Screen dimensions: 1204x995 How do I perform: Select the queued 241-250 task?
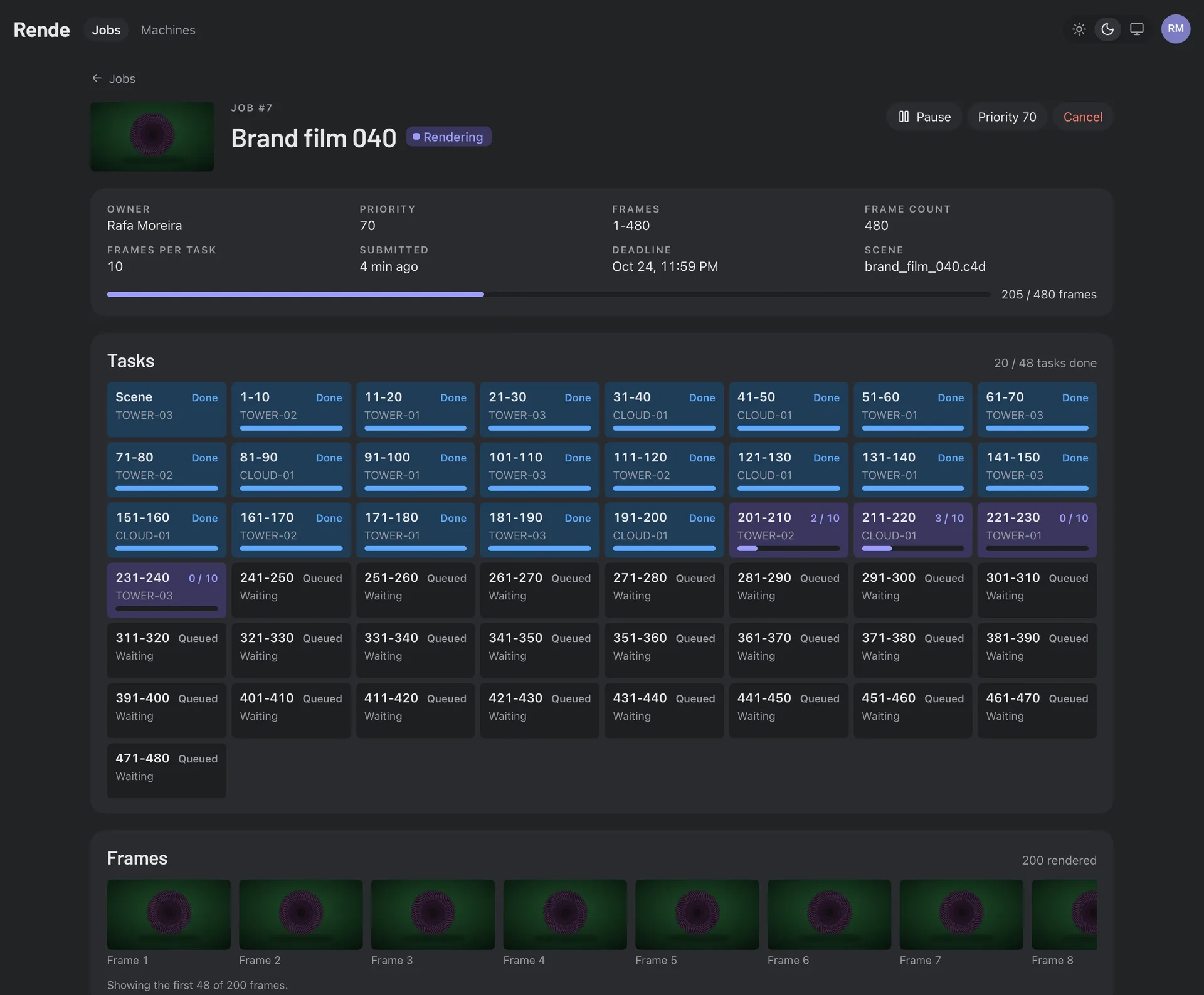coord(291,590)
